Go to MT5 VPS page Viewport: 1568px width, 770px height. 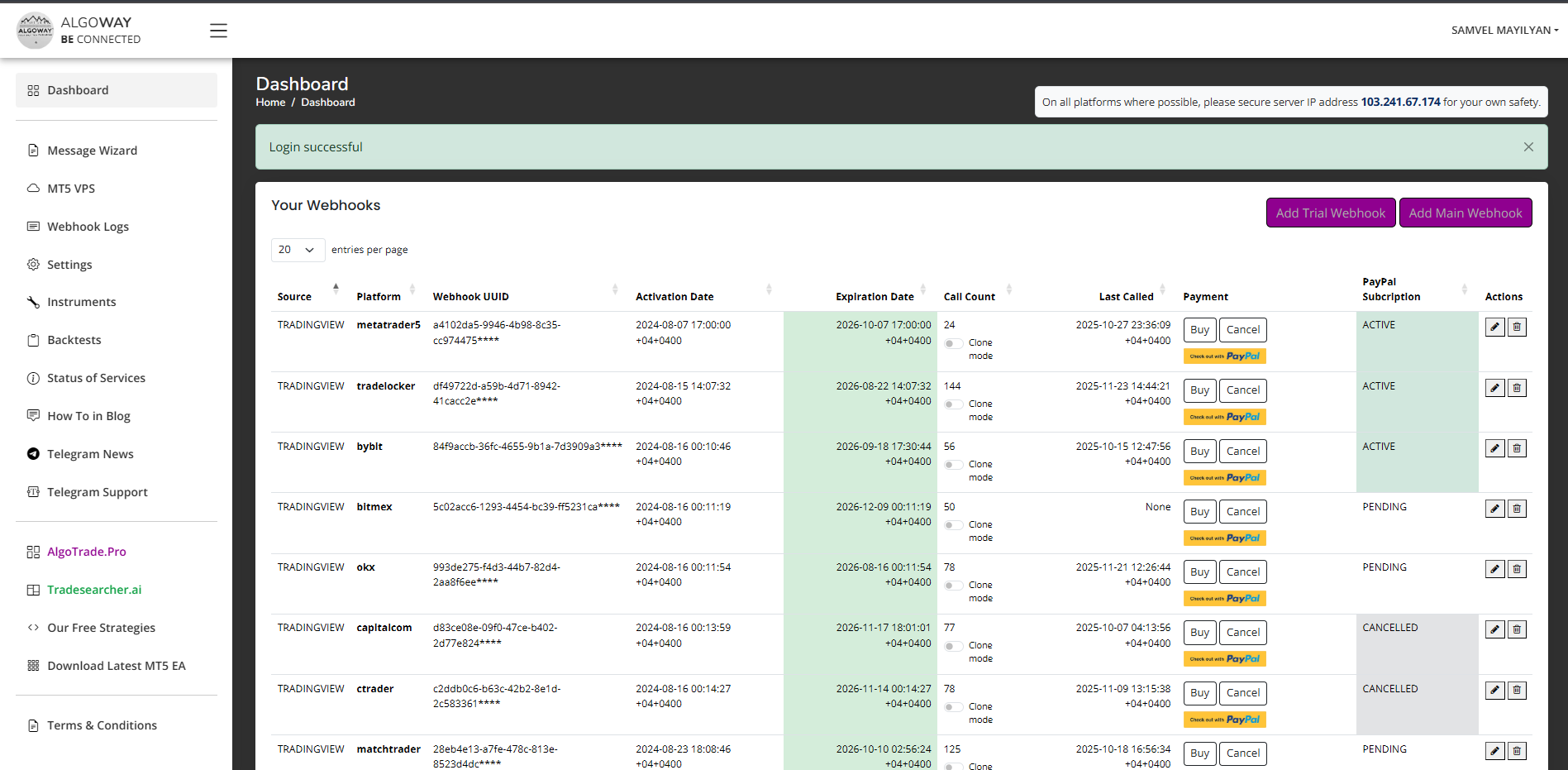[x=117, y=189]
